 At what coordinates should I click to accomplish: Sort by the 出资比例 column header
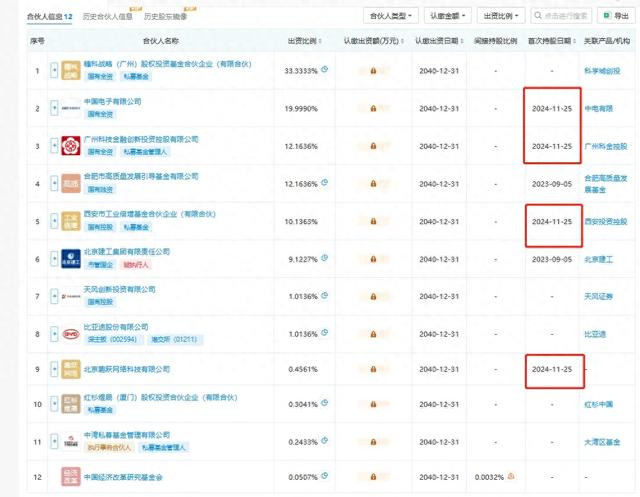(304, 41)
